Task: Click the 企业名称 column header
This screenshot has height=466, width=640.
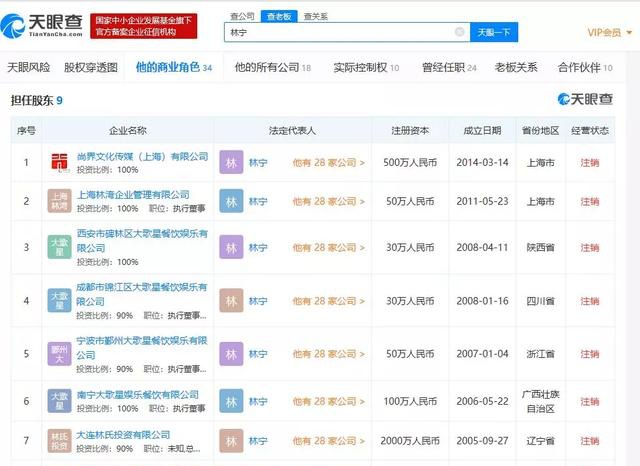Action: [128, 131]
